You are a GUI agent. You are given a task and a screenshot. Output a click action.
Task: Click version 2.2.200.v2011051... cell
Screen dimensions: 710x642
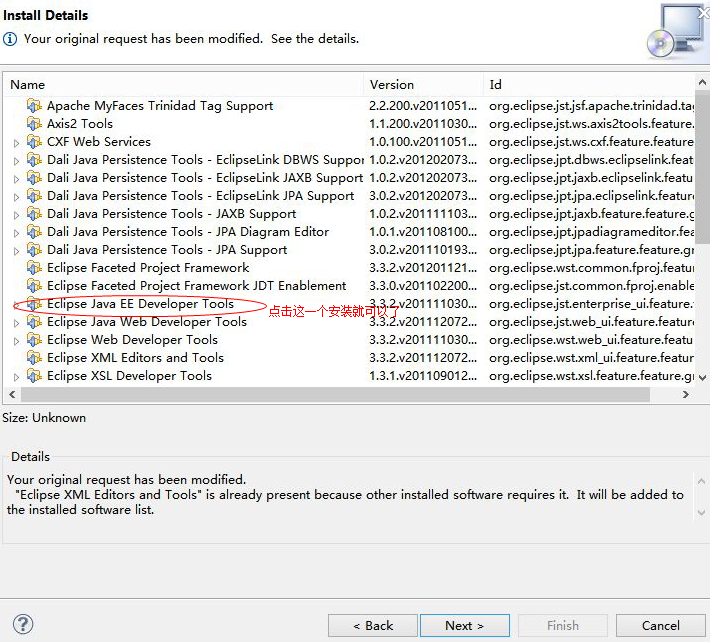click(423, 105)
